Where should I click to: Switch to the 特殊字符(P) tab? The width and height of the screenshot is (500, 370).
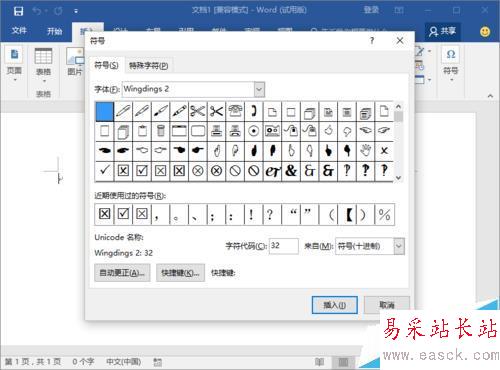click(149, 66)
